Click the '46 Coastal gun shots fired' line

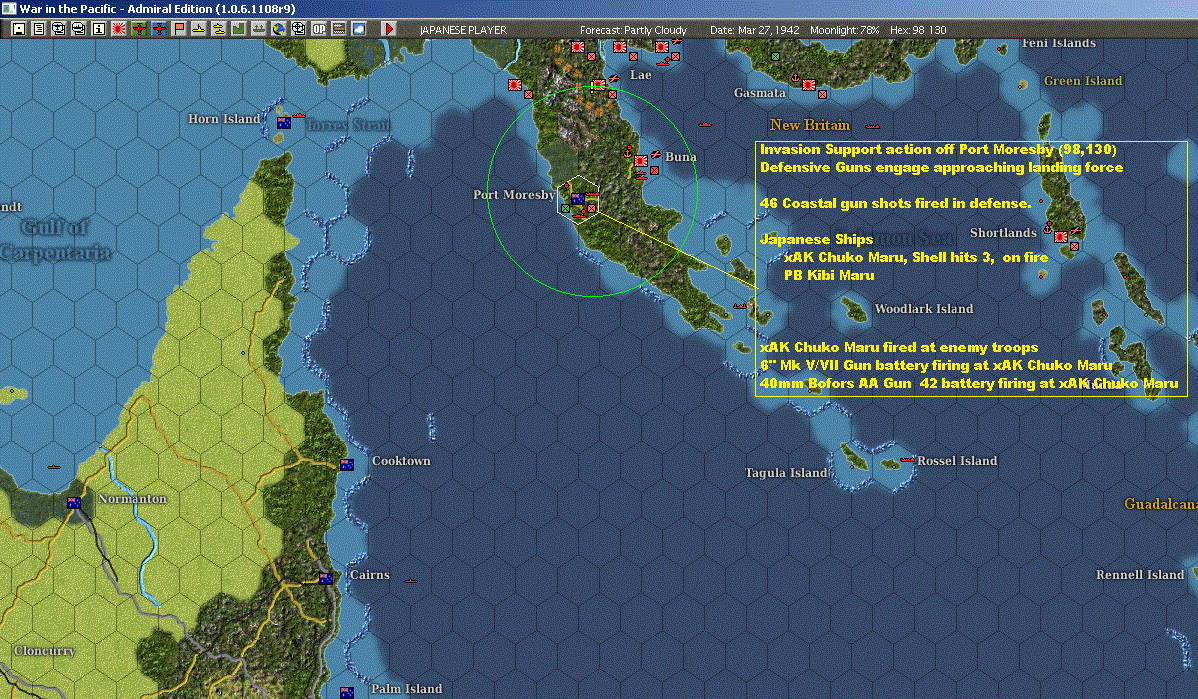895,203
